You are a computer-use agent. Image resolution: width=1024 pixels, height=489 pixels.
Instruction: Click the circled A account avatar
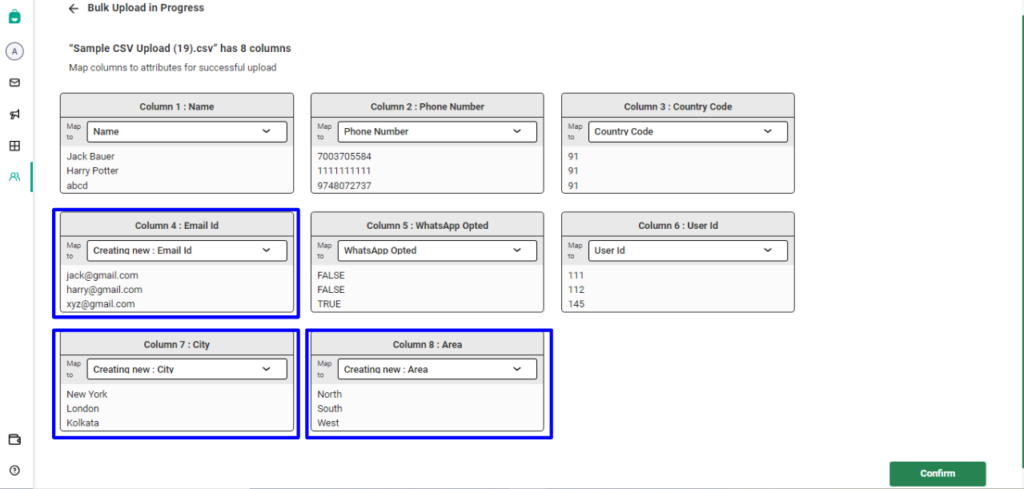[15, 51]
